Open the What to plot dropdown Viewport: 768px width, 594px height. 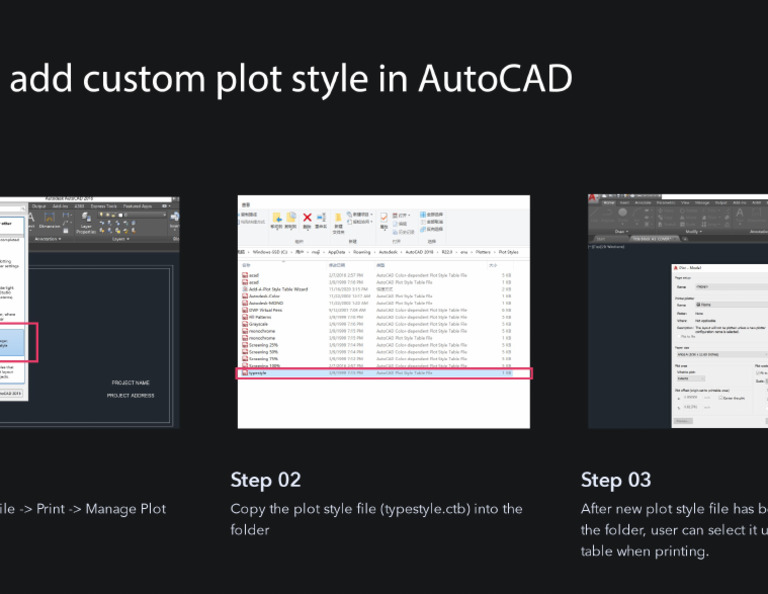point(691,379)
